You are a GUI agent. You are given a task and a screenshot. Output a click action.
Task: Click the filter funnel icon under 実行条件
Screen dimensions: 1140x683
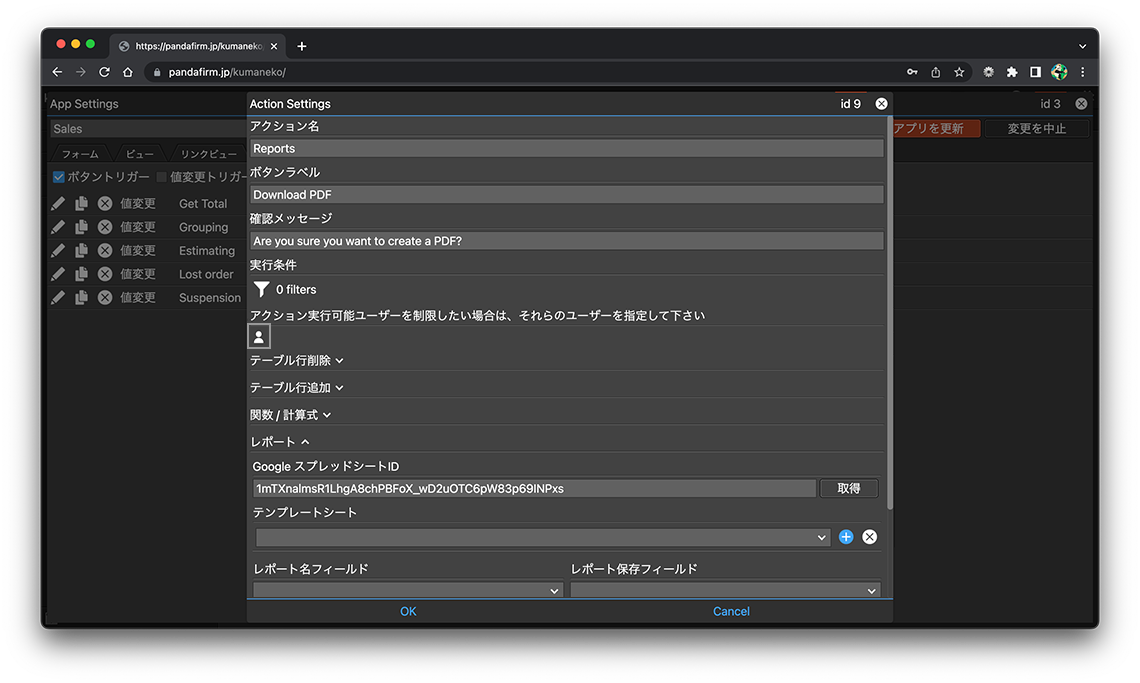coord(261,289)
